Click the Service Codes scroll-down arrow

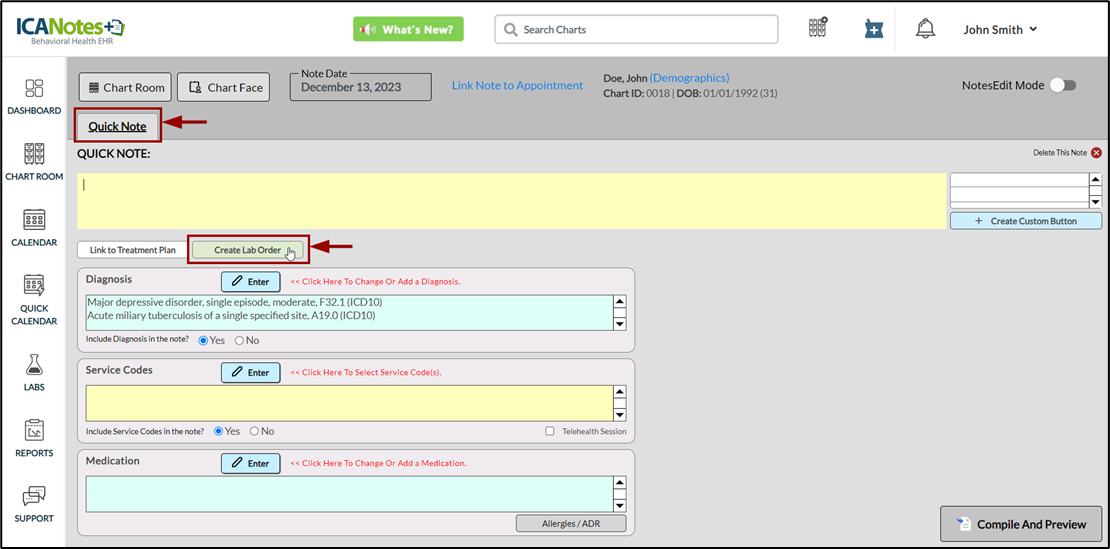[x=619, y=415]
